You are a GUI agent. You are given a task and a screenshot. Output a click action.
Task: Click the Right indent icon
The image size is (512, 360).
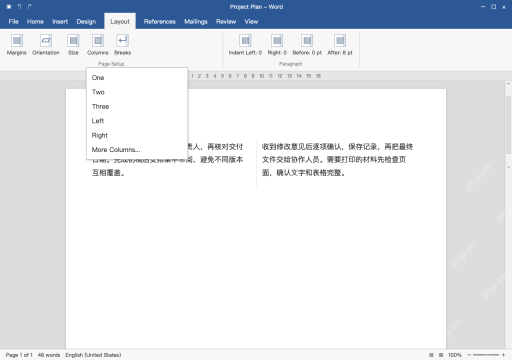click(277, 41)
